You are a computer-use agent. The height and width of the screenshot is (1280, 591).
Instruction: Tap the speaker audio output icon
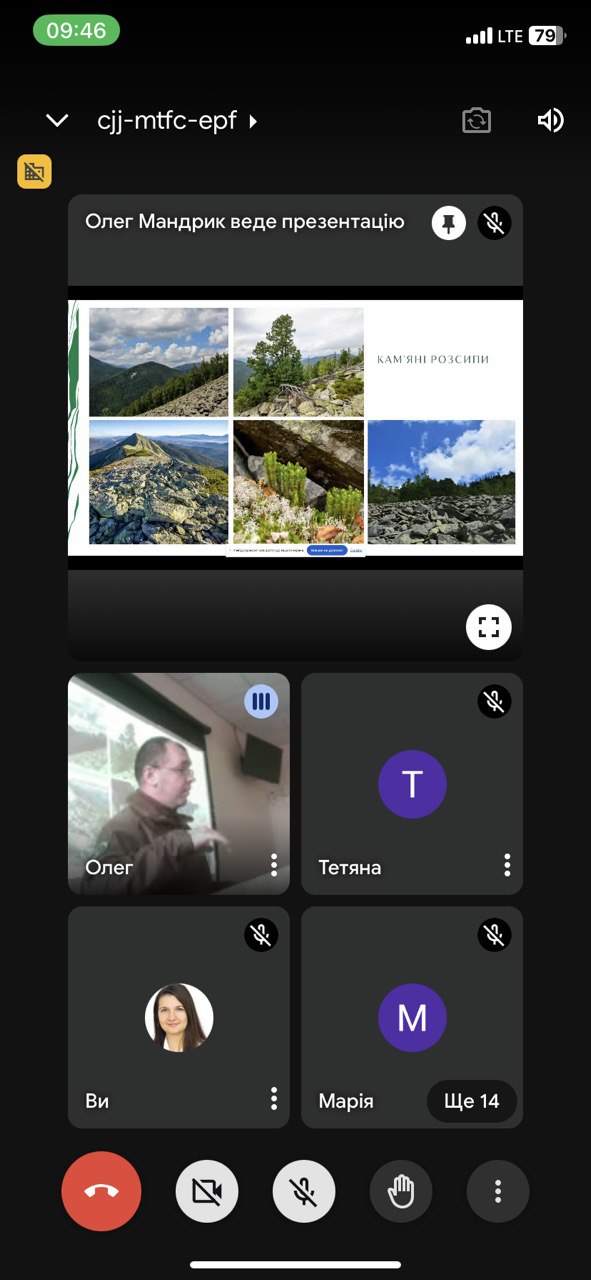click(x=551, y=121)
